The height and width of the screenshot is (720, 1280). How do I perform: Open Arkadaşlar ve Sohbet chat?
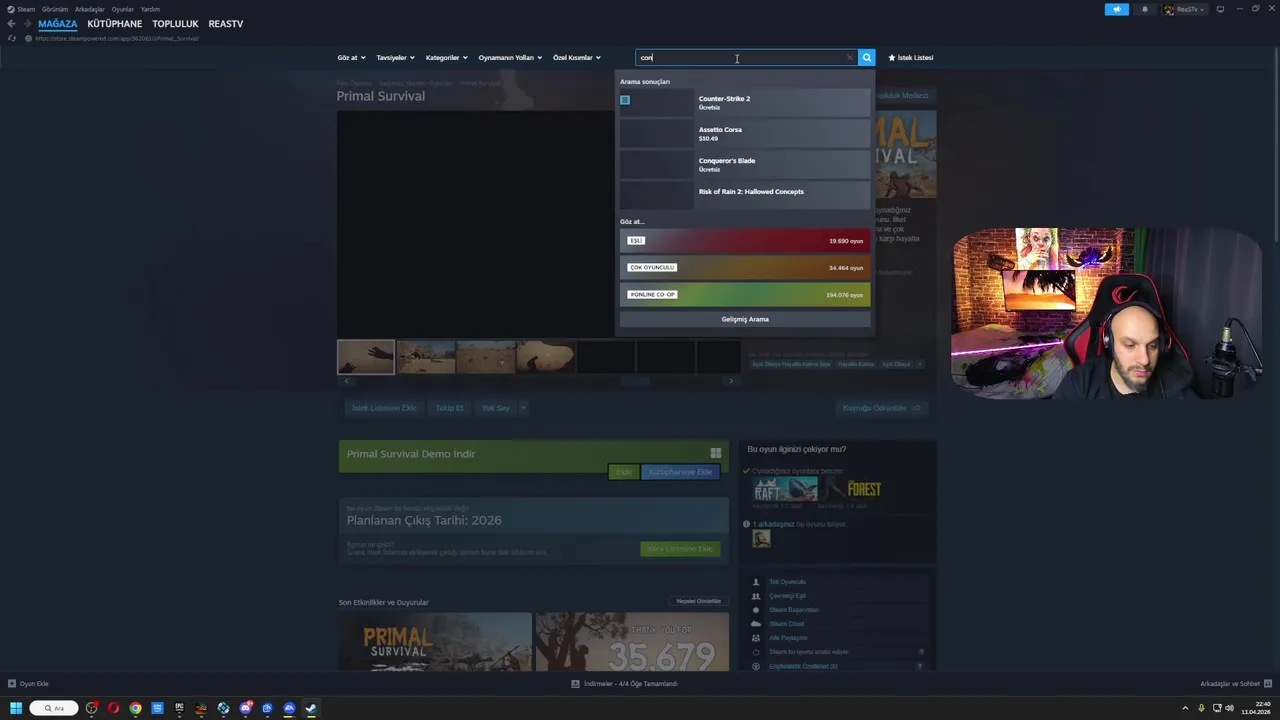[x=1235, y=684]
